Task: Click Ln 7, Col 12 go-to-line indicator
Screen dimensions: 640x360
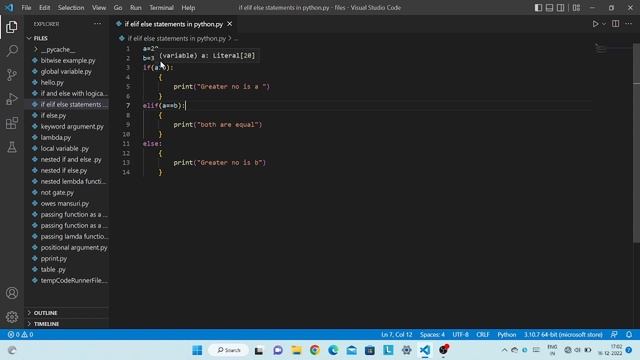Action: pos(396,335)
